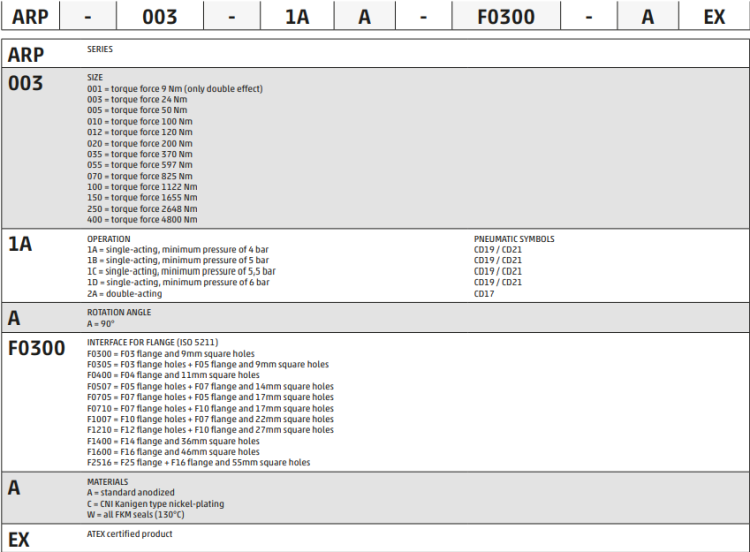Select the line '070 = torque force 825 Nm'
Viewport: 750px width, 552px height.
[x=140, y=176]
